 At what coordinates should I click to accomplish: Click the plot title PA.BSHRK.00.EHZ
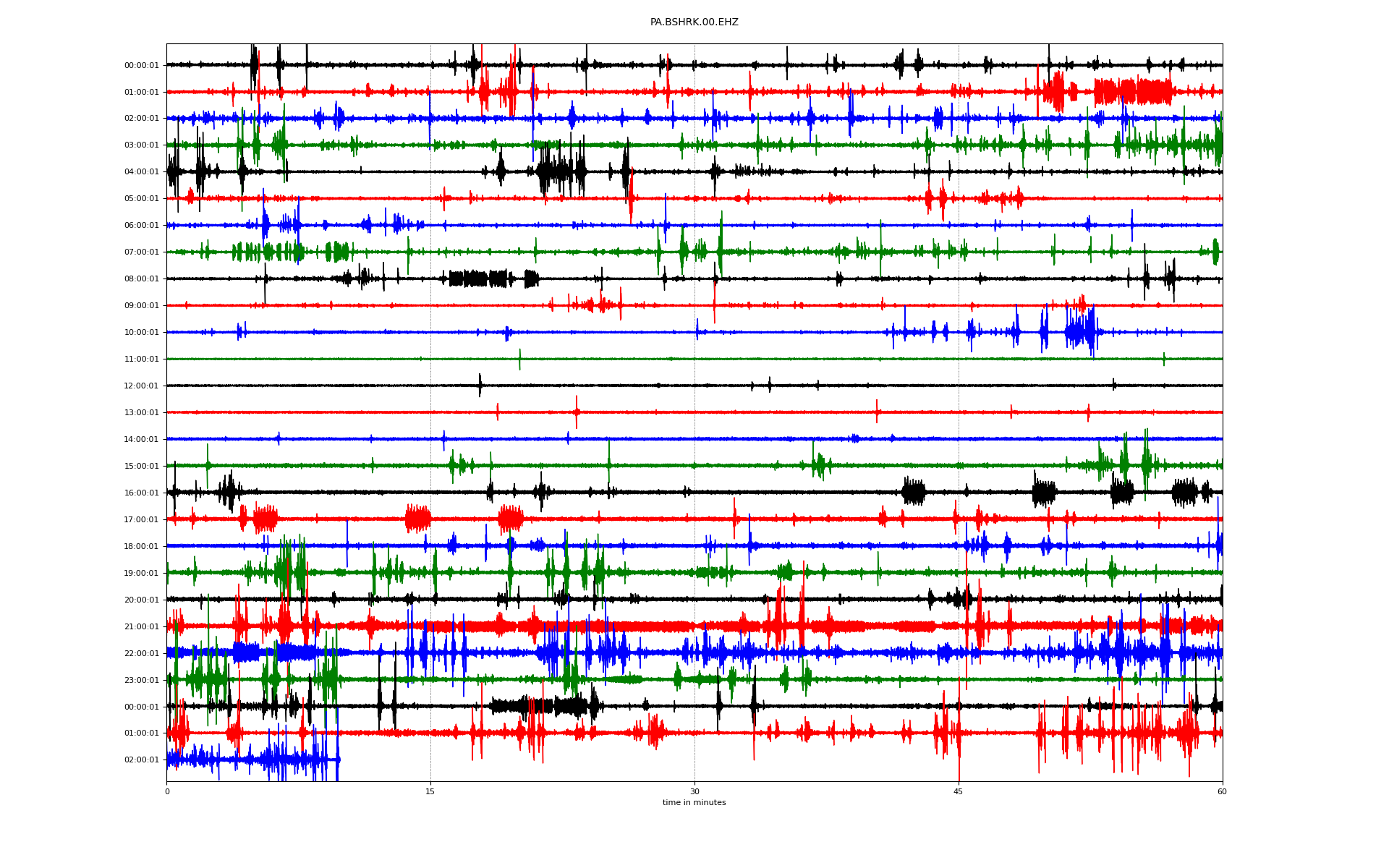(x=694, y=22)
